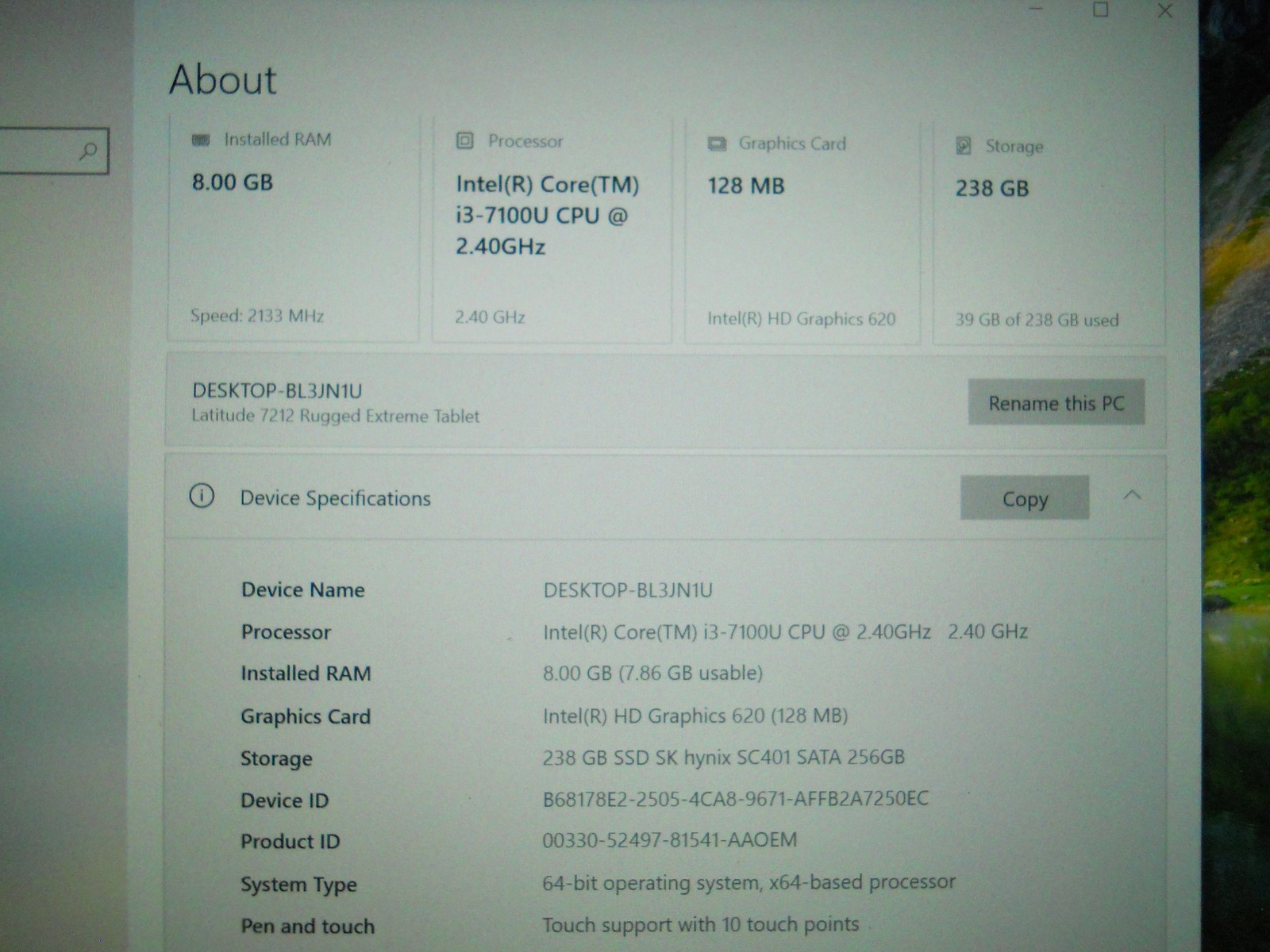Click the Product ID row label
The height and width of the screenshot is (952, 1270).
coord(291,842)
